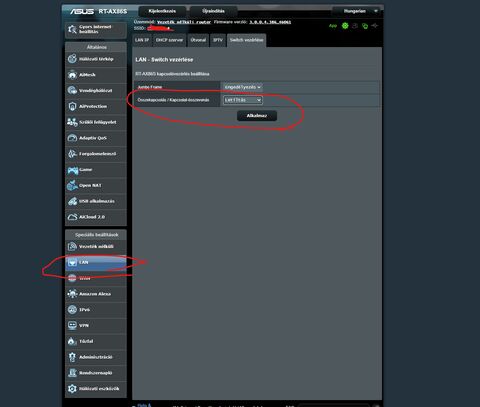Select the Switch vezérlése tab
Viewport: 480px width, 407px height.
[x=247, y=40]
